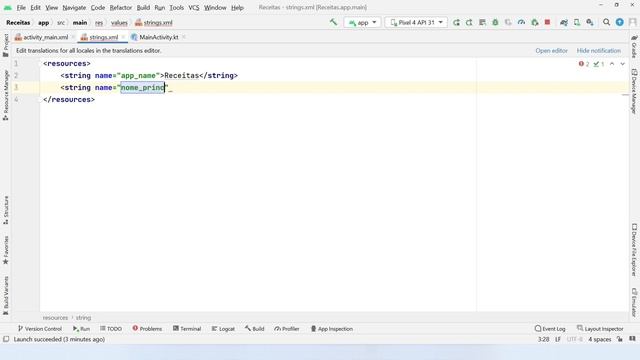
Task: Open the Favorites tool window
Action: pyautogui.click(x=6, y=250)
